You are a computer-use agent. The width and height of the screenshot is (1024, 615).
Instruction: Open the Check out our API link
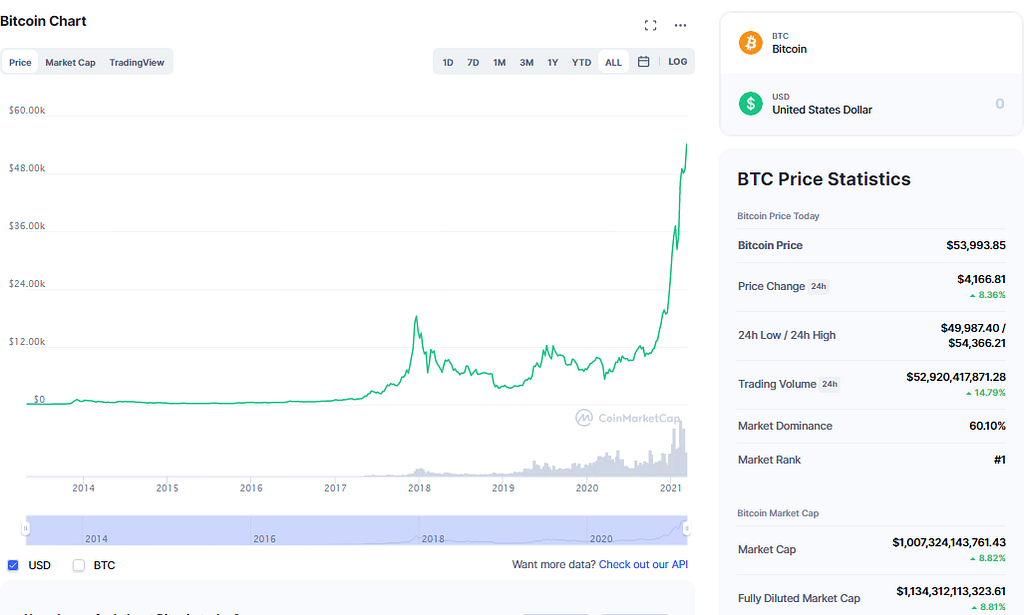pos(643,565)
